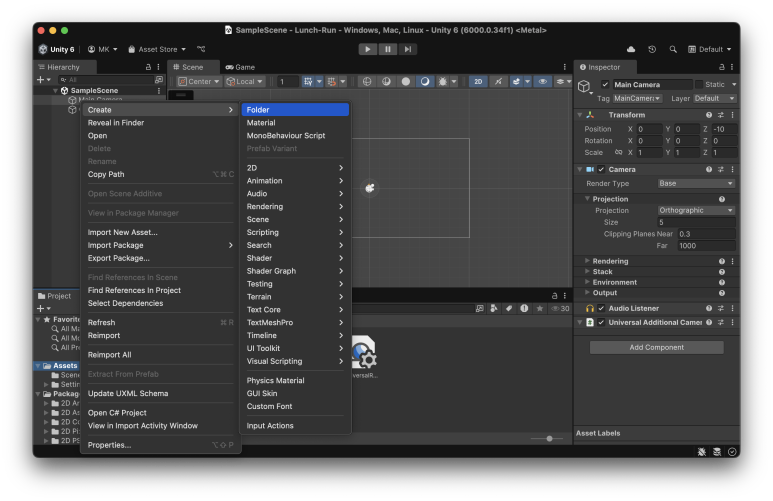This screenshot has width=773, height=501.
Task: Toggle the Audio Listener checkbox
Action: click(601, 308)
